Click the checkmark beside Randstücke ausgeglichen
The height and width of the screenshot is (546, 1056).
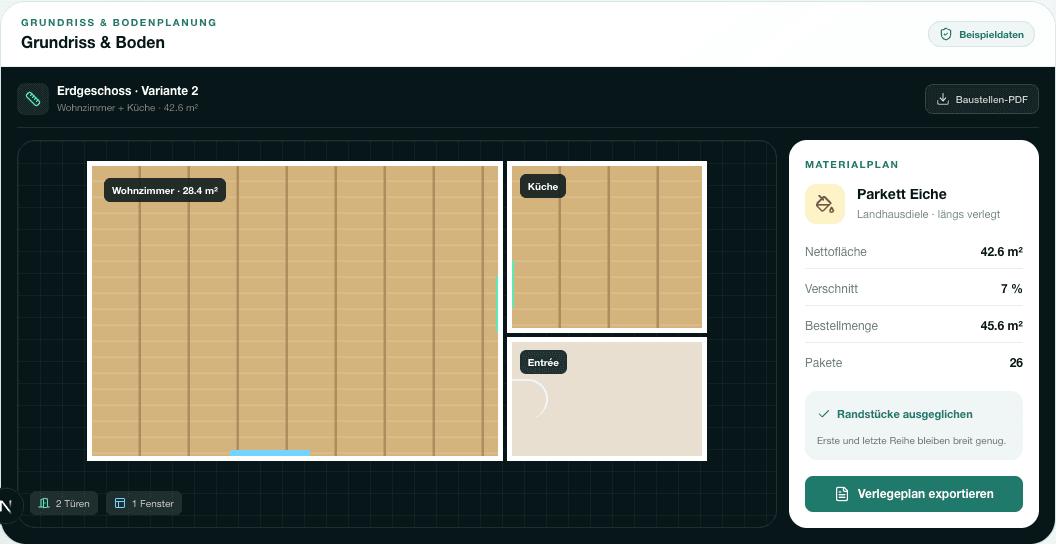(823, 414)
